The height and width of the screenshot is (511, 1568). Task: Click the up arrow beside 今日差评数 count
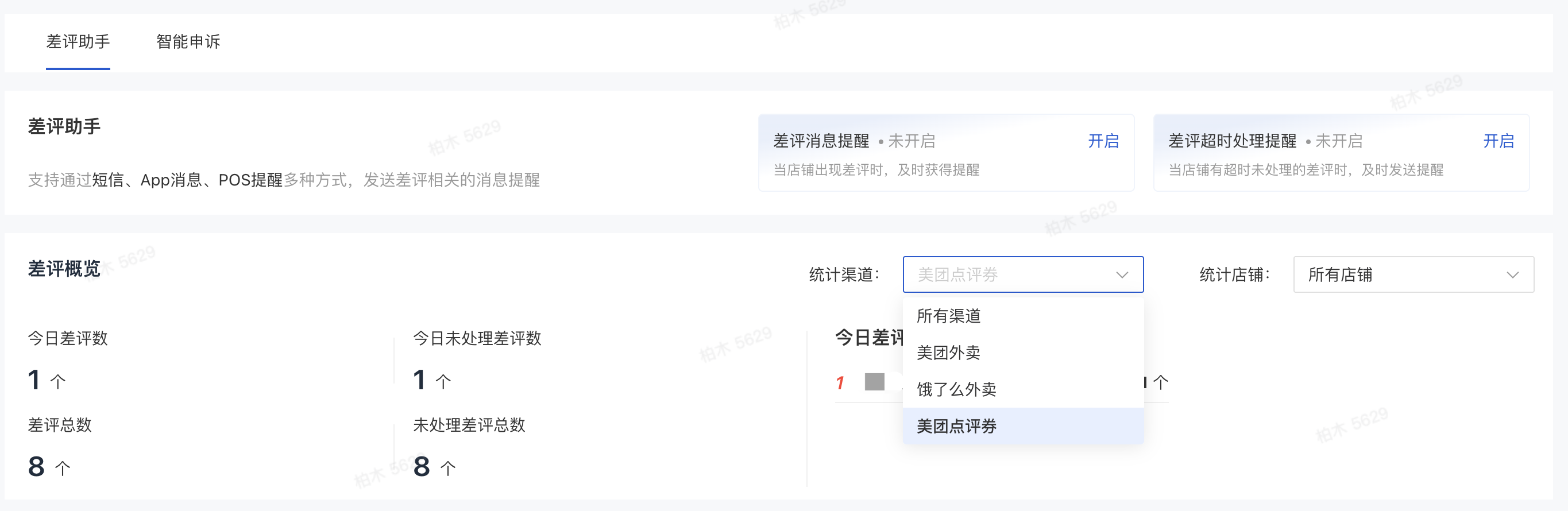(x=58, y=381)
